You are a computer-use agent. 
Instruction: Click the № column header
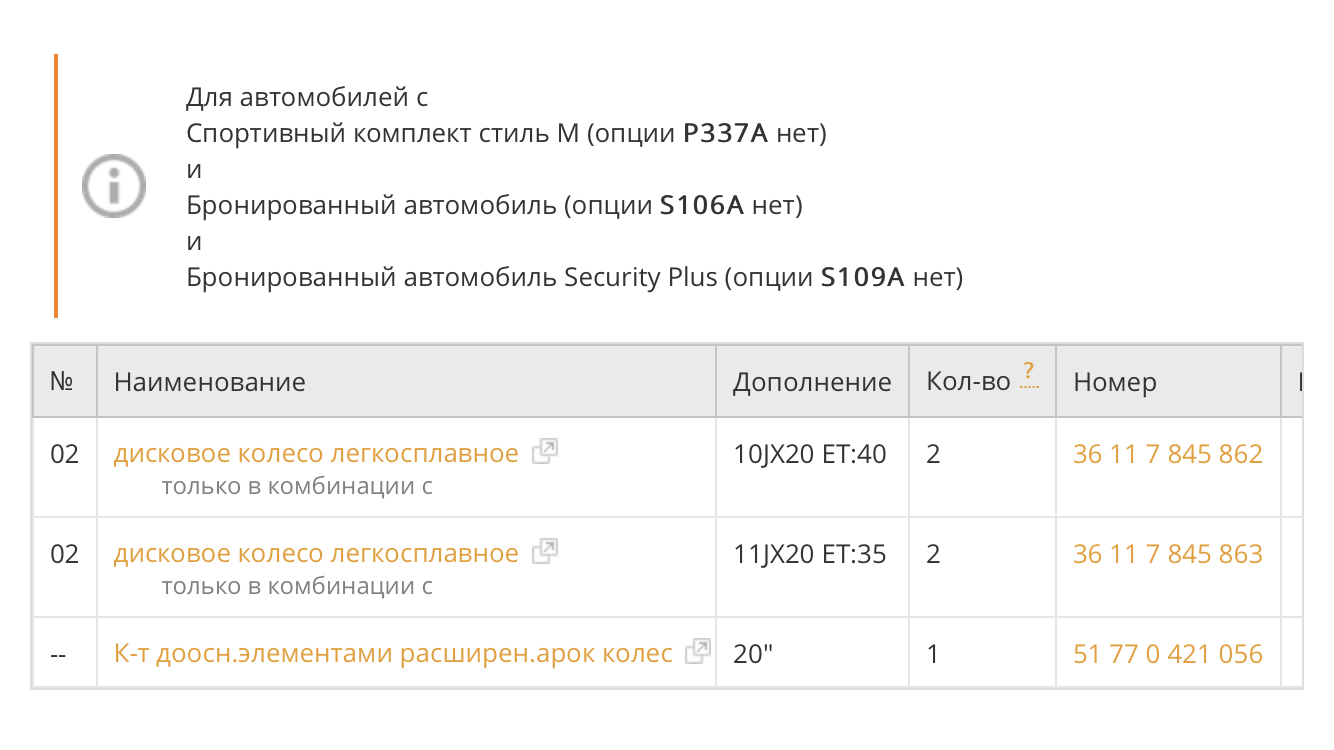pos(64,381)
